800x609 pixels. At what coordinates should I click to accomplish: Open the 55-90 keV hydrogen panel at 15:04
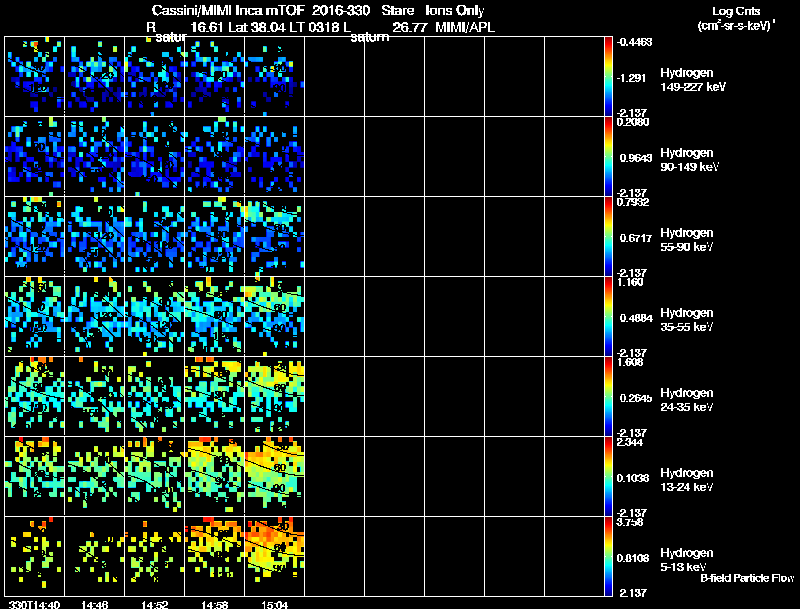[x=275, y=236]
